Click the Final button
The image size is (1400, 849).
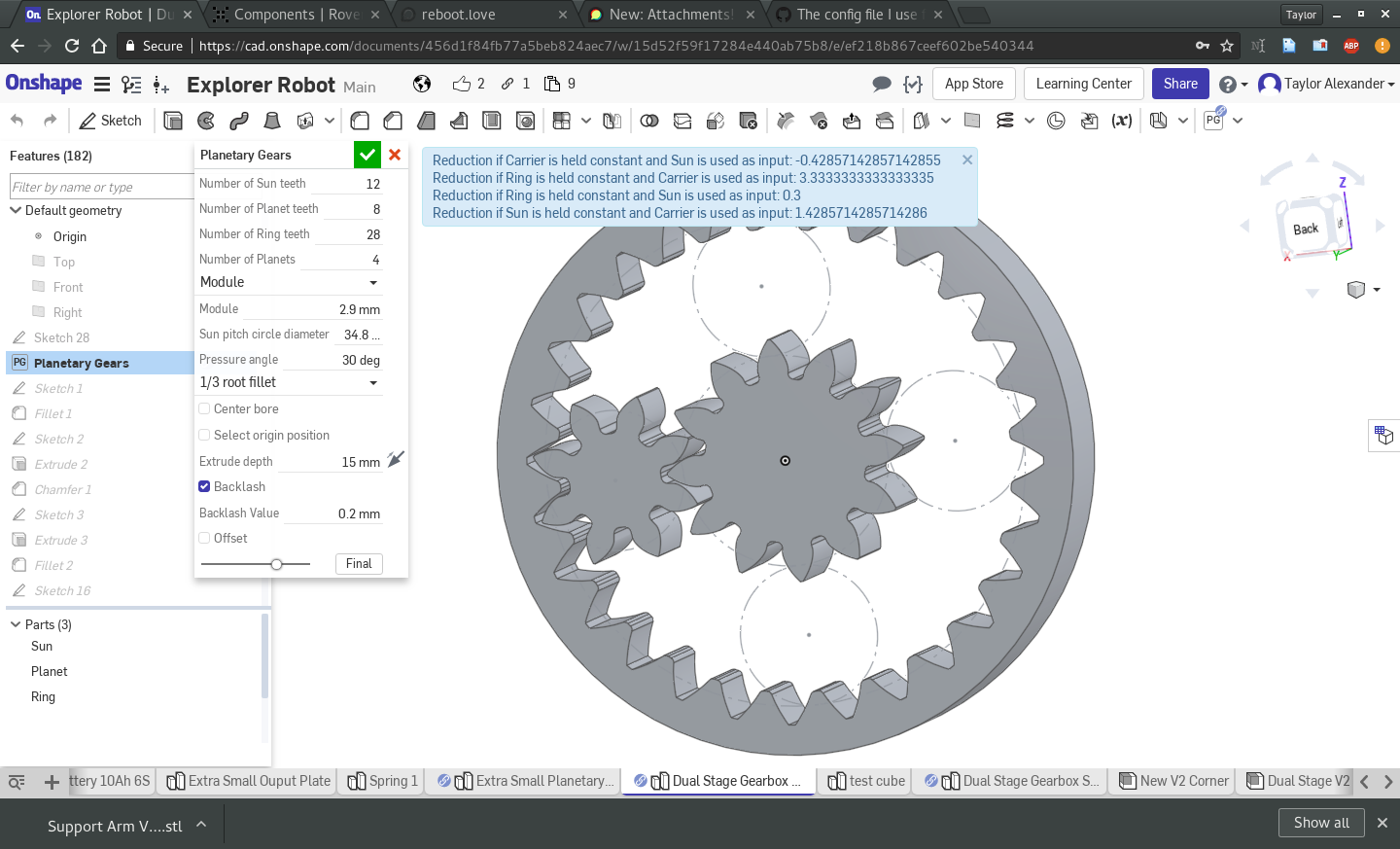point(359,564)
